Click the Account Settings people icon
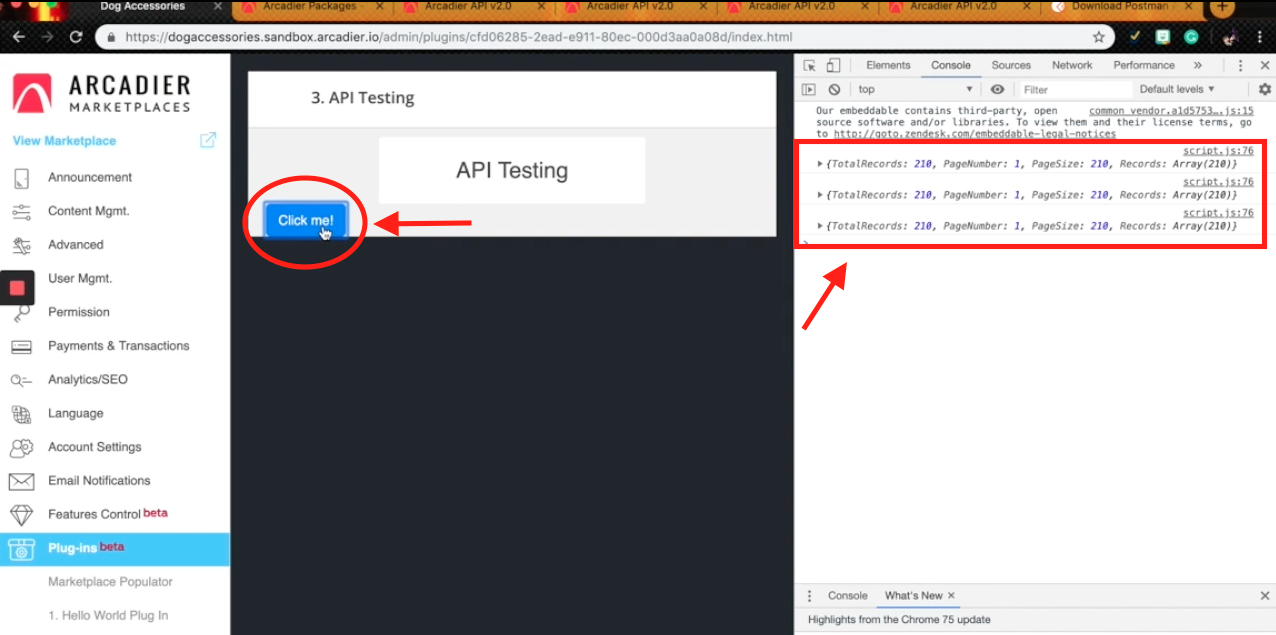This screenshot has width=1276, height=635. [x=21, y=447]
